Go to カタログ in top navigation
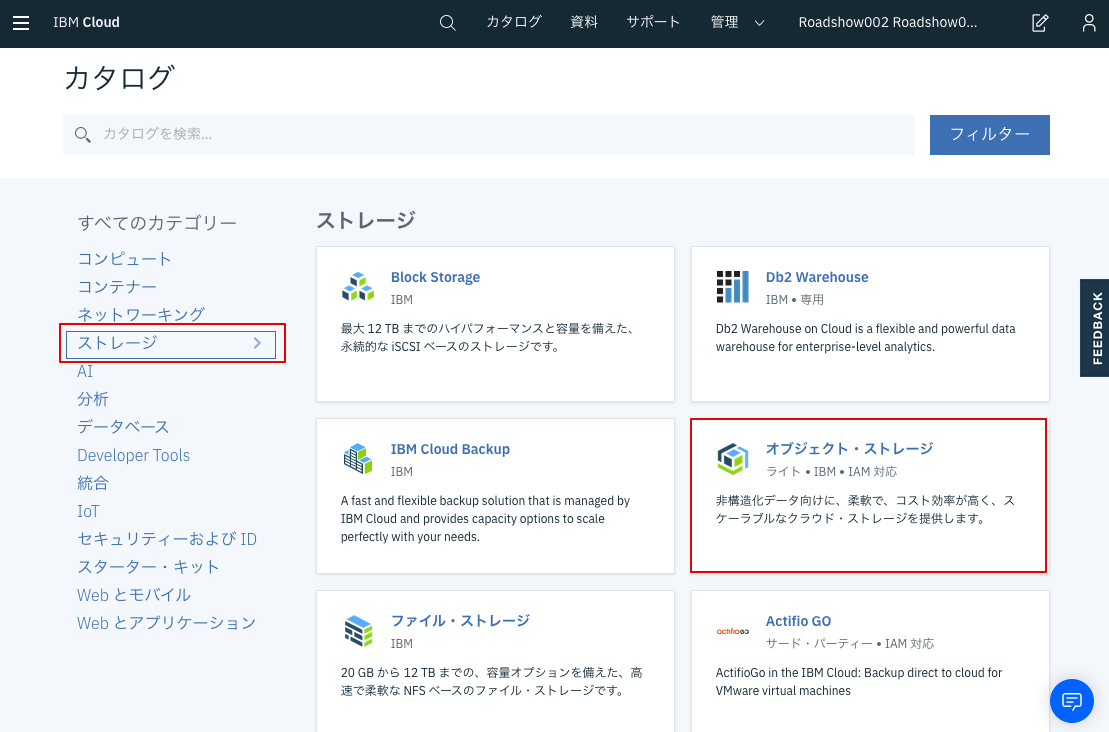Screen dimensions: 1109x732 click(513, 23)
